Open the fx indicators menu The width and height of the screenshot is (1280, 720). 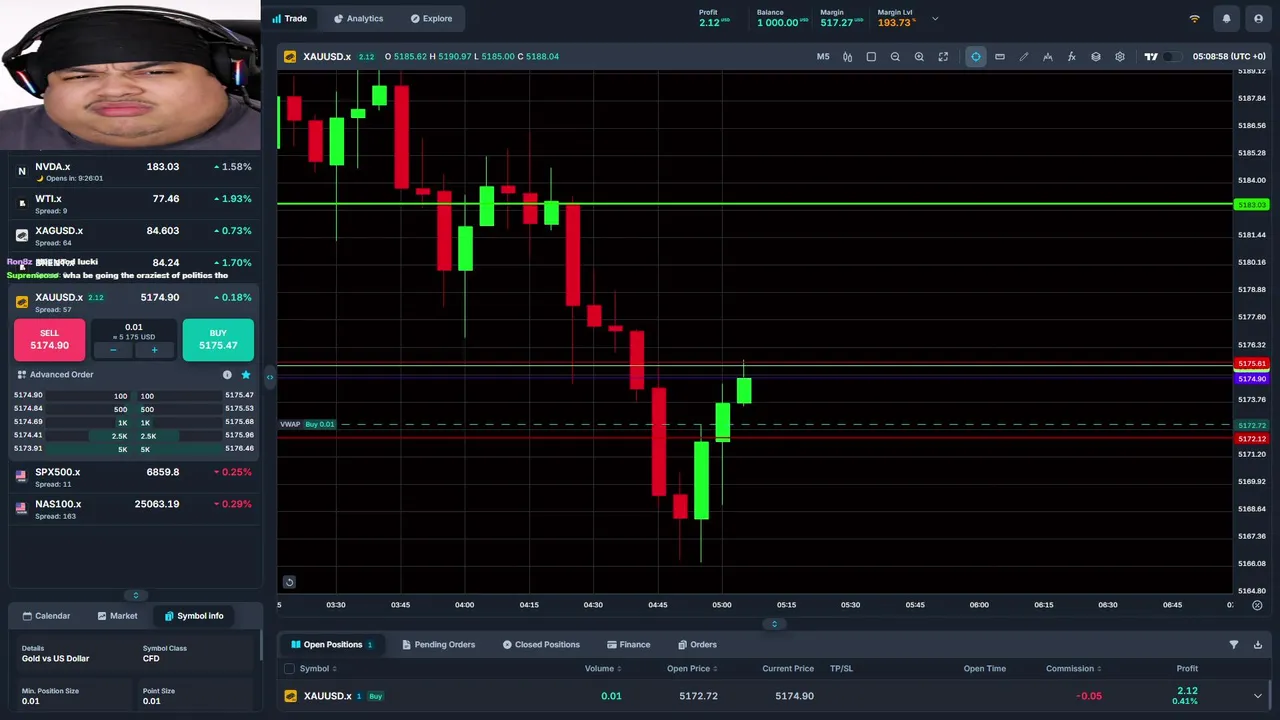point(1072,57)
